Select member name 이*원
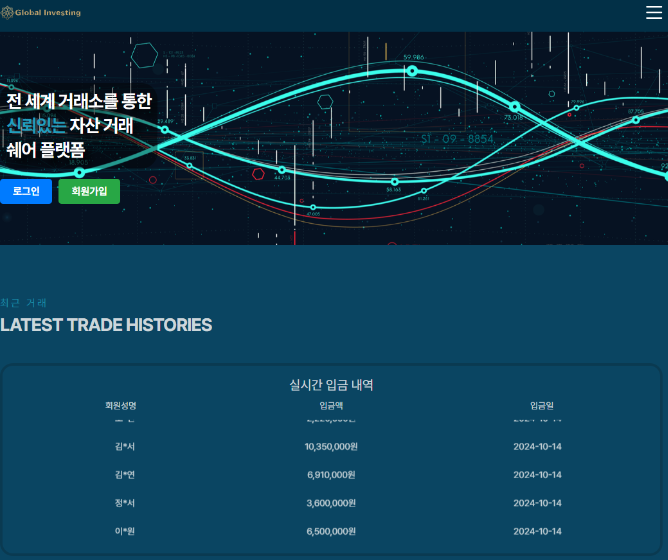The height and width of the screenshot is (560, 668). pos(125,531)
